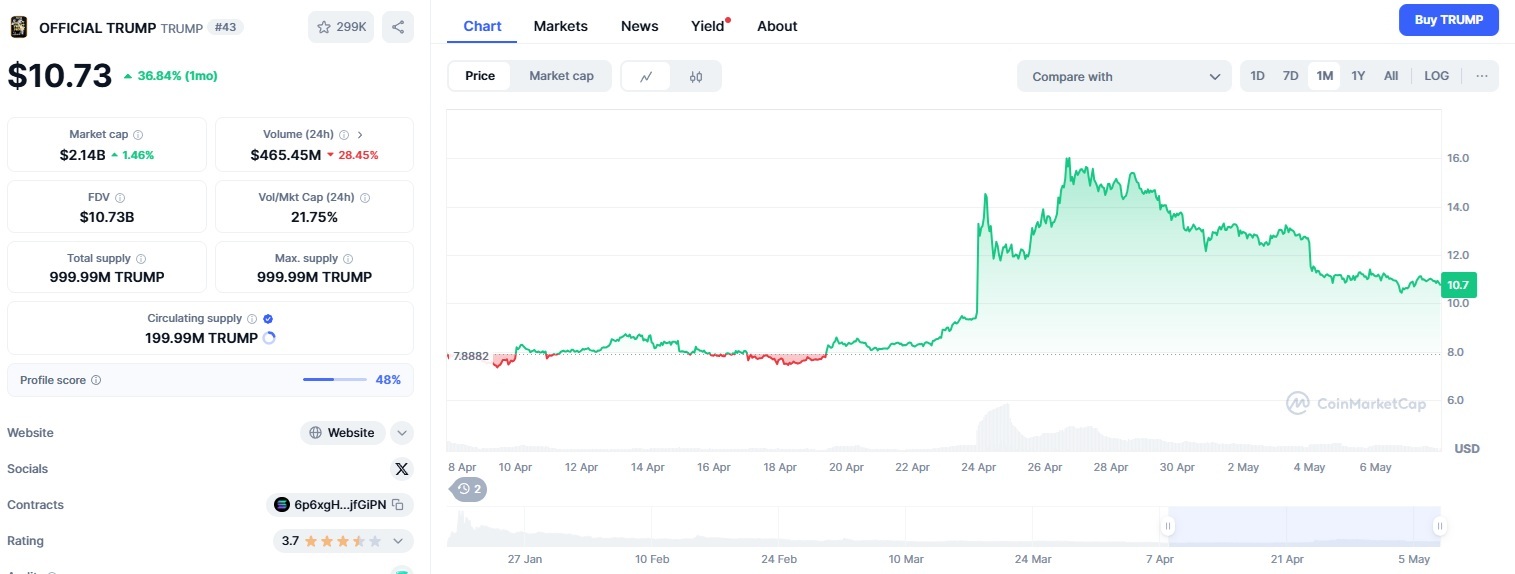Screen dimensions: 1515x574
Task: Click the circulating supply progress ring icon
Action: click(269, 338)
